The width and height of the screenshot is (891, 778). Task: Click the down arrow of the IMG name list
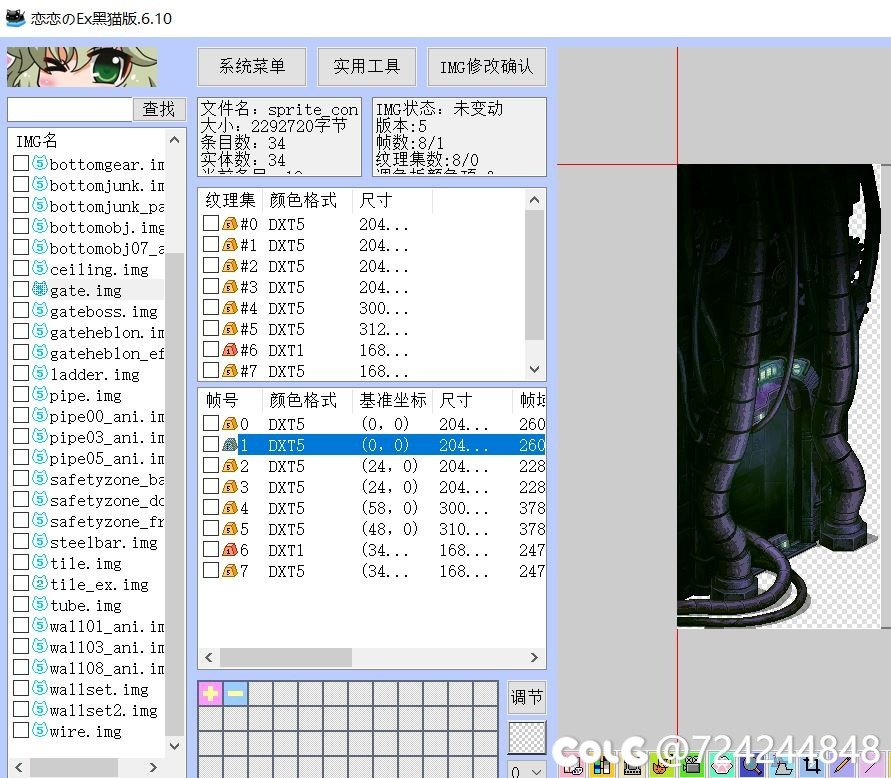174,745
